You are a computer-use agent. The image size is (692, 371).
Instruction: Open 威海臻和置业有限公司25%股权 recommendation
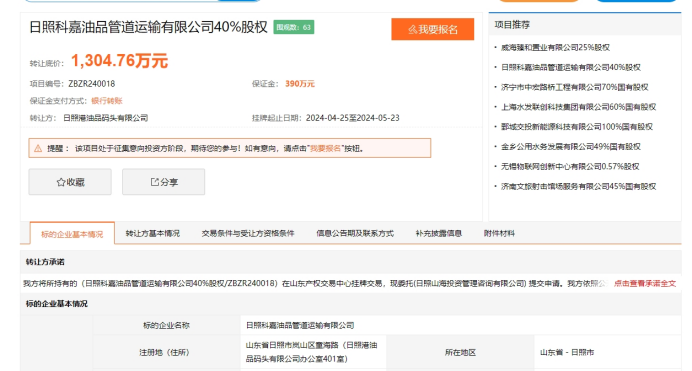[x=555, y=47]
